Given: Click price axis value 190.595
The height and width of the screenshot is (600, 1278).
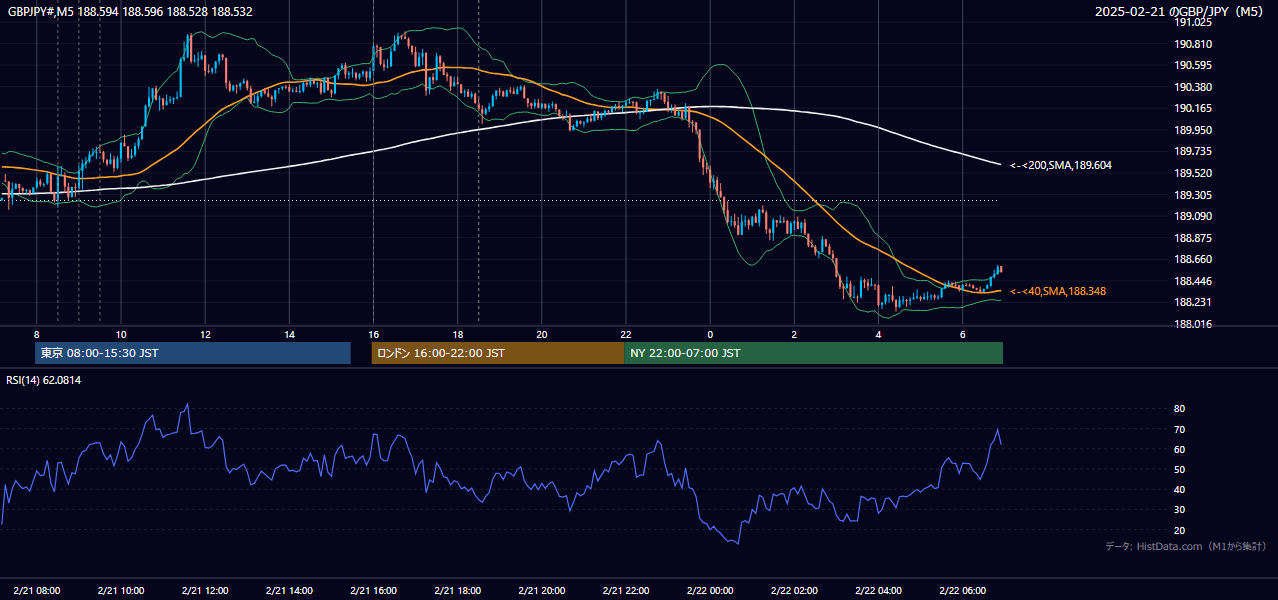Looking at the screenshot, I should click(1193, 65).
